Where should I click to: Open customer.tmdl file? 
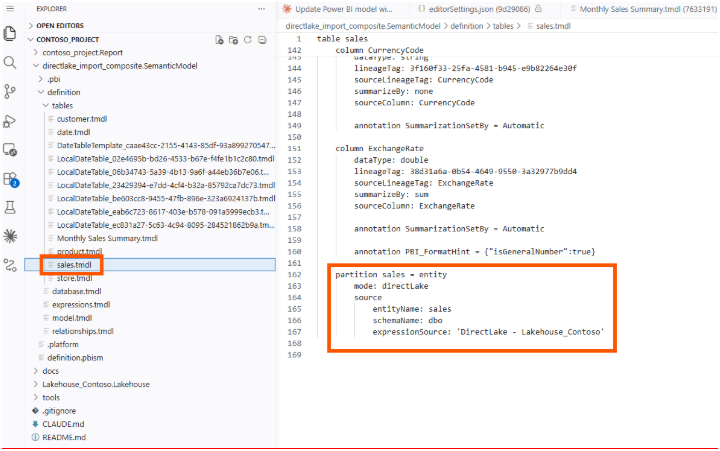pyautogui.click(x=82, y=119)
